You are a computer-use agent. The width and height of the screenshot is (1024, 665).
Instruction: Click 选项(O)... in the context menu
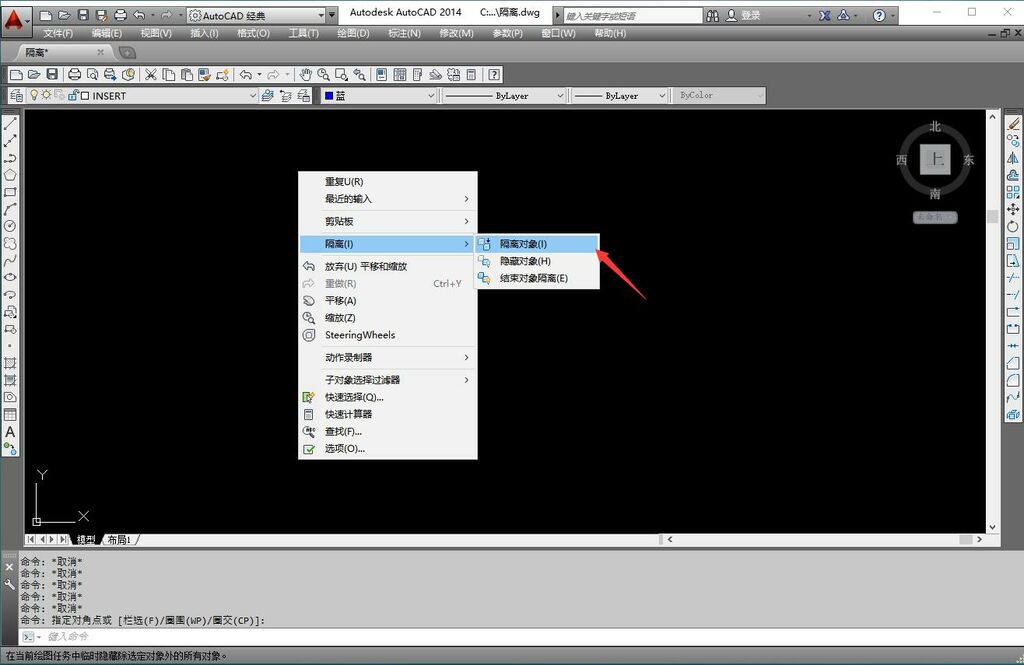pos(345,448)
